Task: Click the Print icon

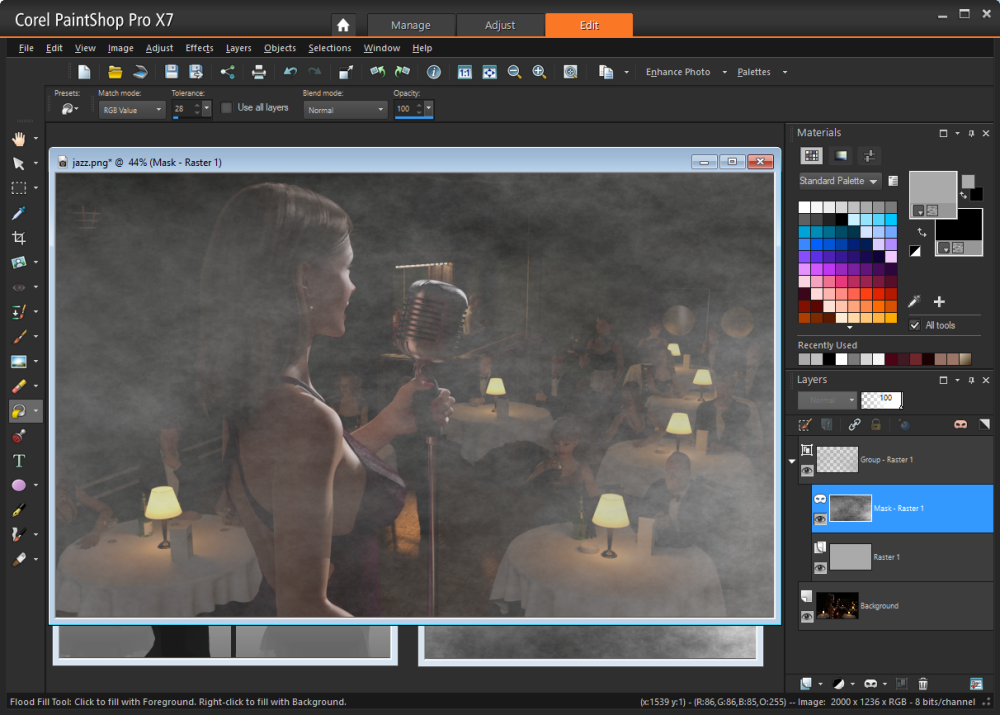Action: pos(258,72)
